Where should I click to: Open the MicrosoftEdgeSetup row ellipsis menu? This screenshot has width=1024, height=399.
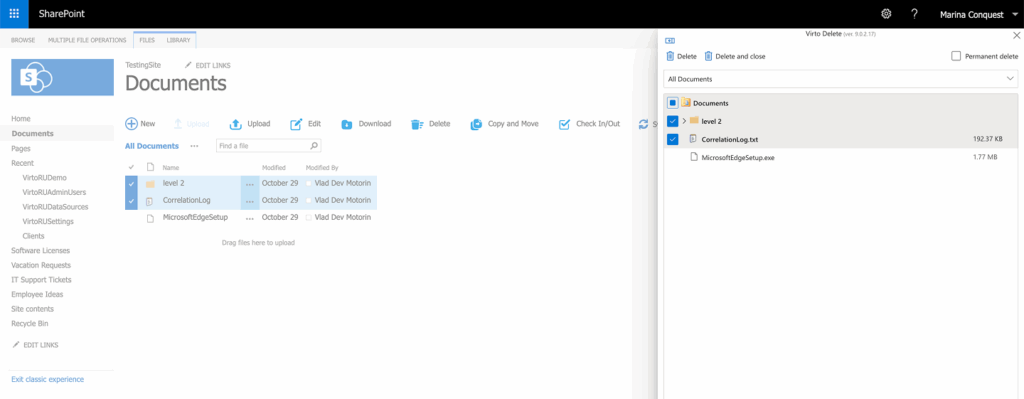point(249,218)
